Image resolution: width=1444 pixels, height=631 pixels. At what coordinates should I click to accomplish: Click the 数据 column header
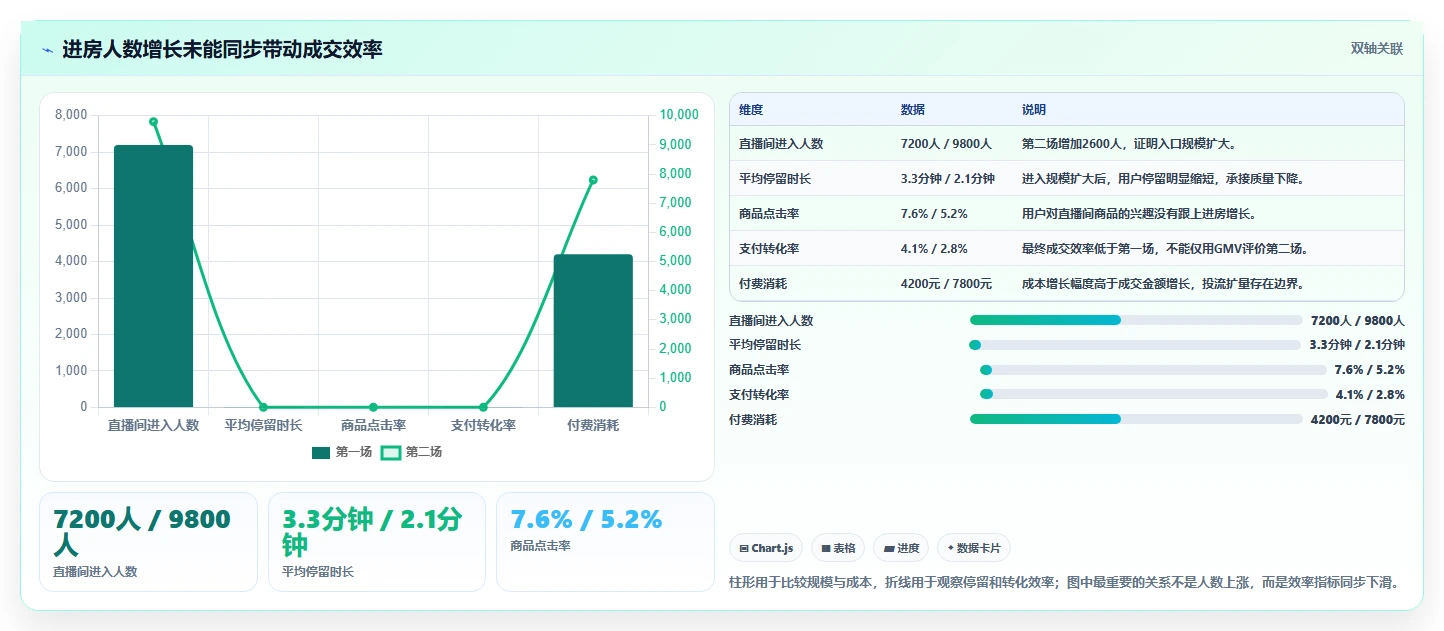pos(913,110)
